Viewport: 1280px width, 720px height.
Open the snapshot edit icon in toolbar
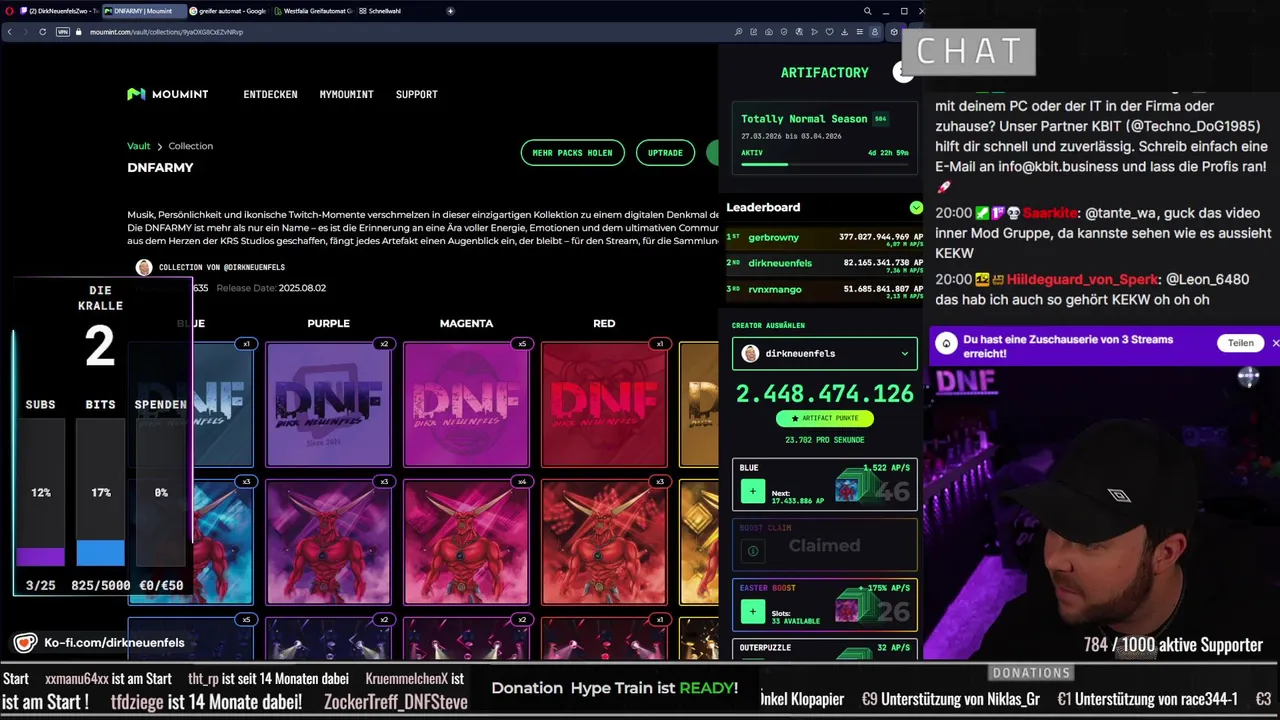pos(754,32)
